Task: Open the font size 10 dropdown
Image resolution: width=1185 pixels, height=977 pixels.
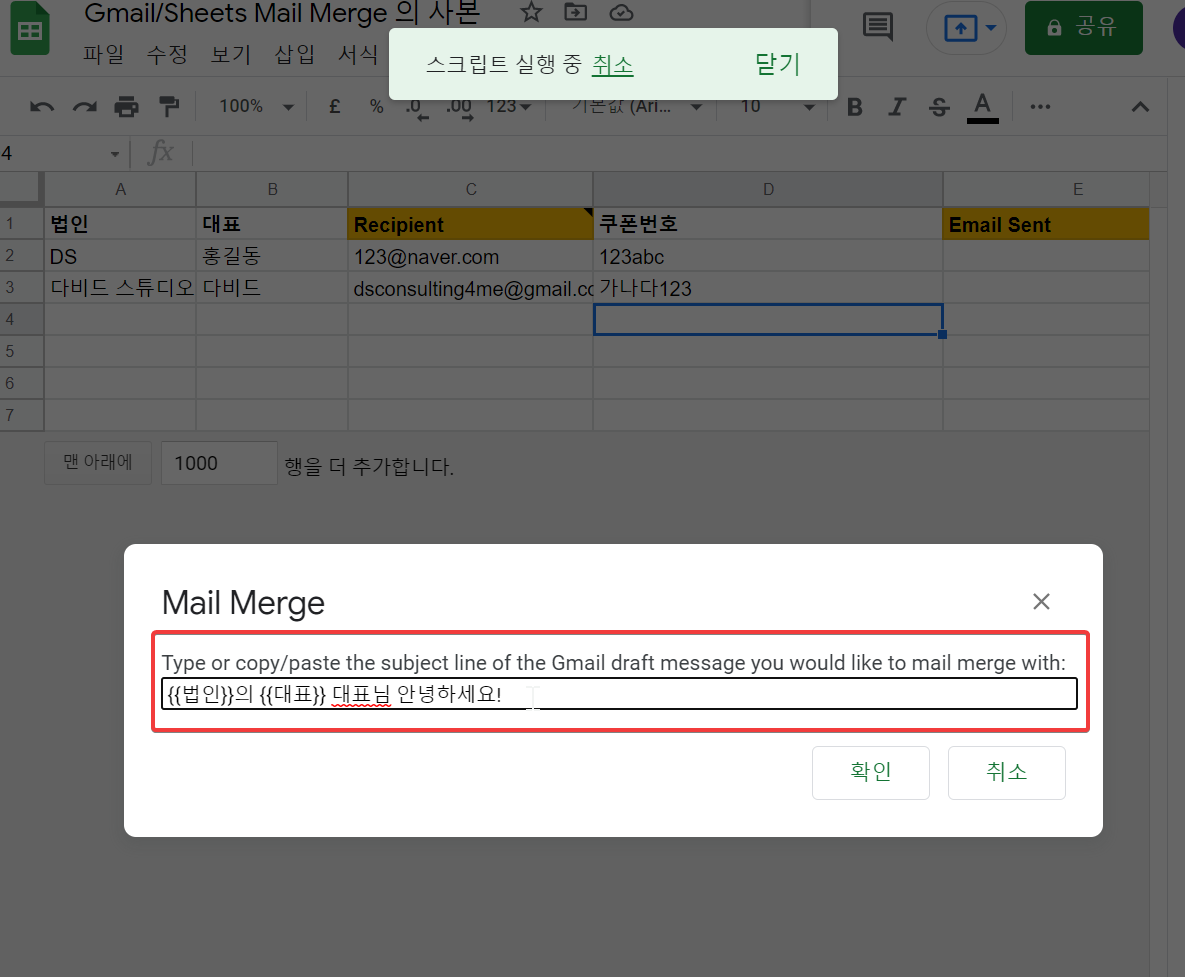Action: 777,107
